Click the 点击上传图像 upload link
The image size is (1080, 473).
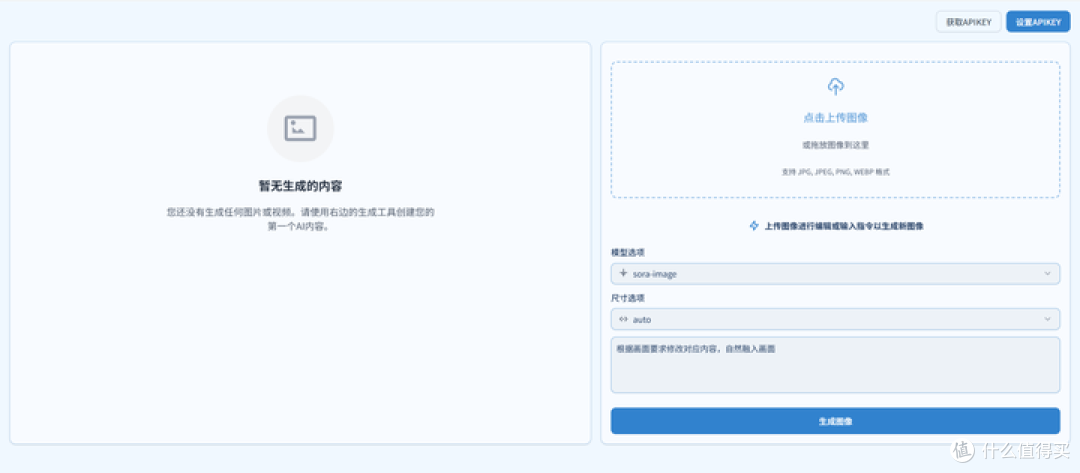click(835, 118)
